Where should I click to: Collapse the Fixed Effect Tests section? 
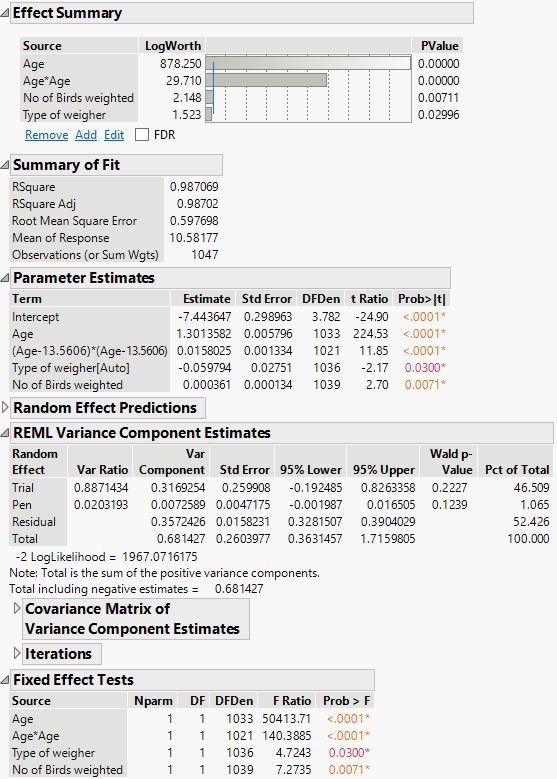coord(4,680)
